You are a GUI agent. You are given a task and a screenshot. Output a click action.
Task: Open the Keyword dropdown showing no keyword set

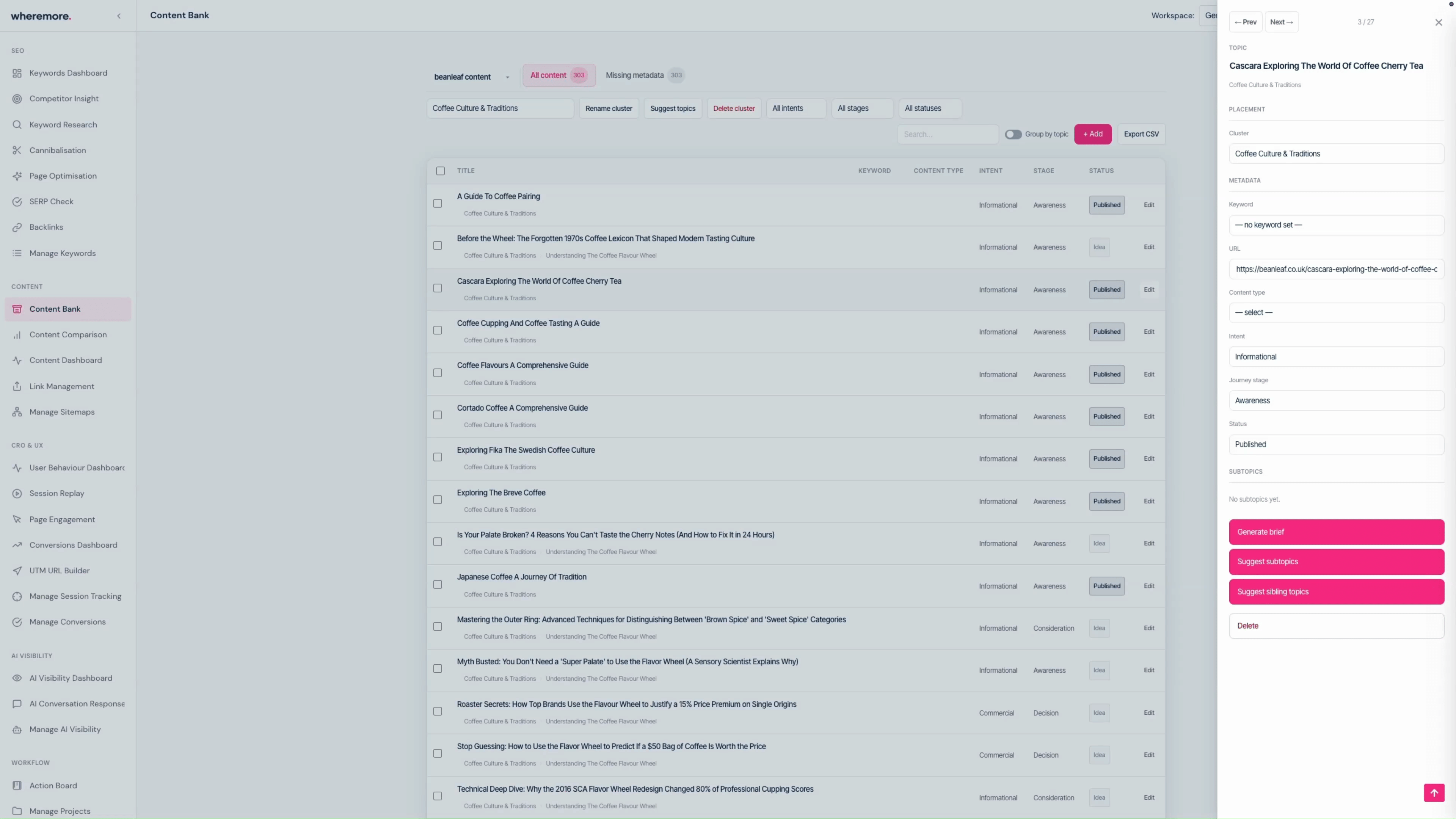tap(1336, 225)
